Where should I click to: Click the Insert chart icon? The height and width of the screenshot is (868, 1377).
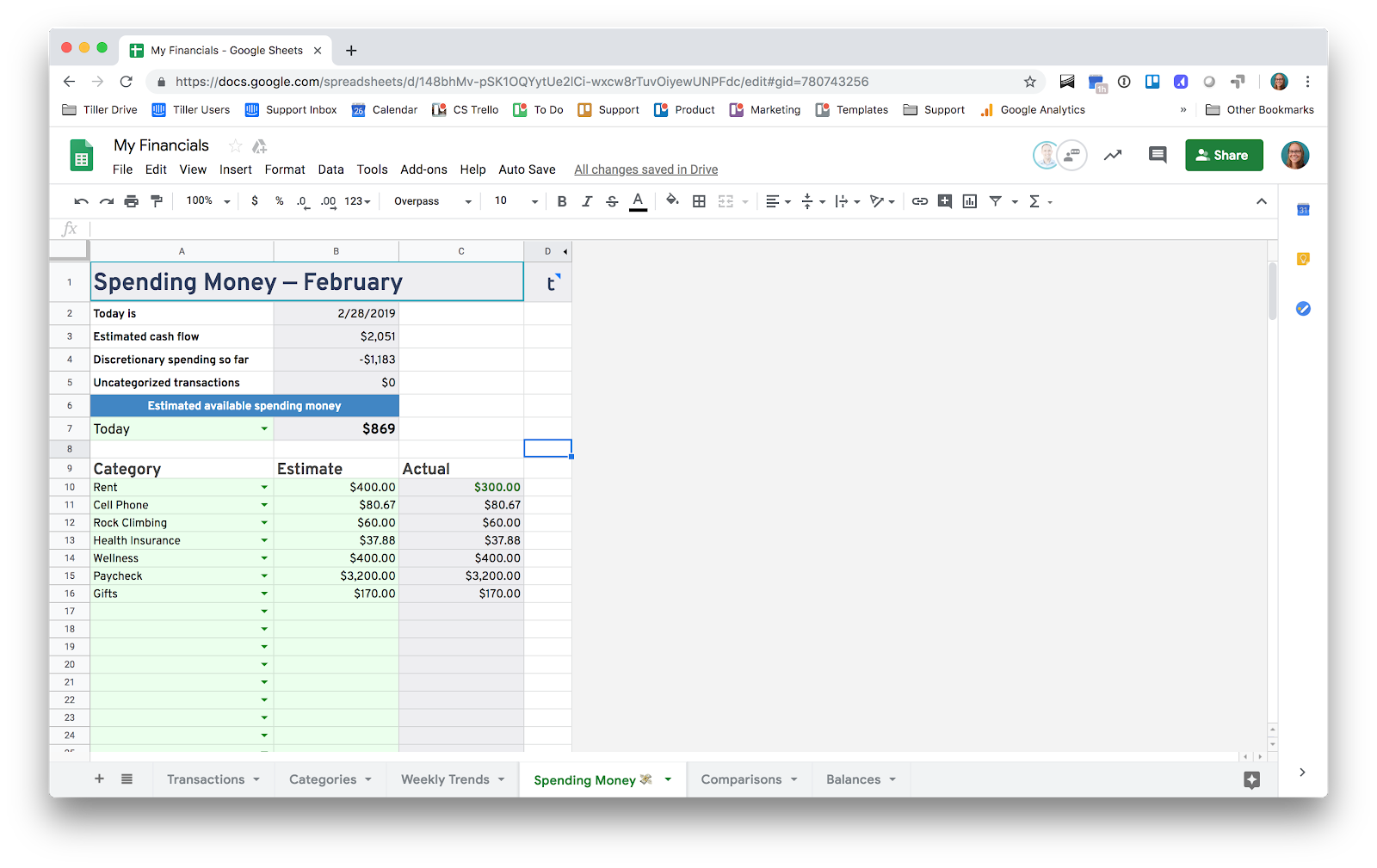pyautogui.click(x=969, y=200)
